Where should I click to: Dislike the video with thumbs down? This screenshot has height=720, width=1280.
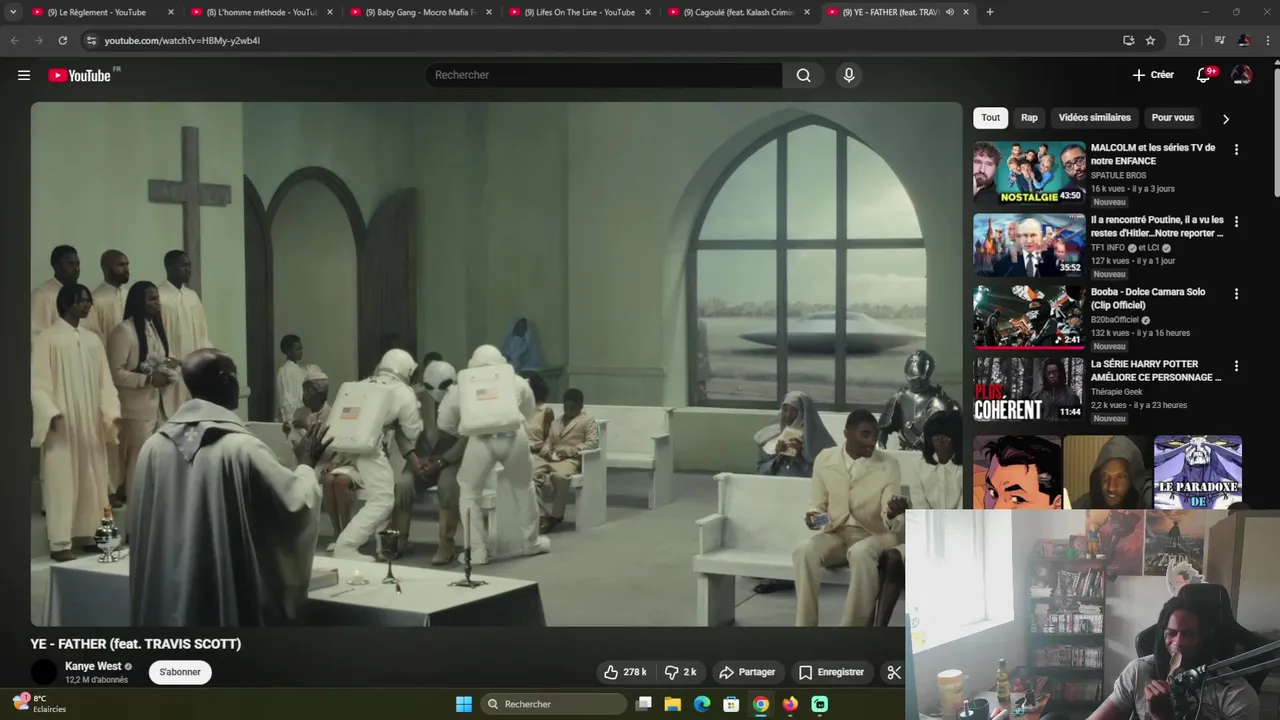[680, 672]
